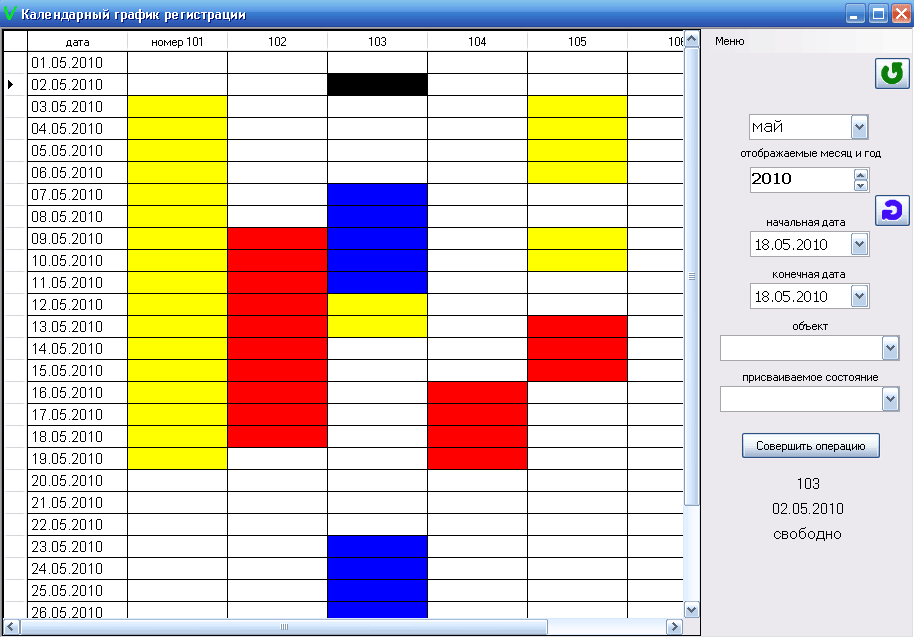Select yellow cell for 105 on 04.05.2010
Screen dimensions: 914x638
click(x=577, y=129)
